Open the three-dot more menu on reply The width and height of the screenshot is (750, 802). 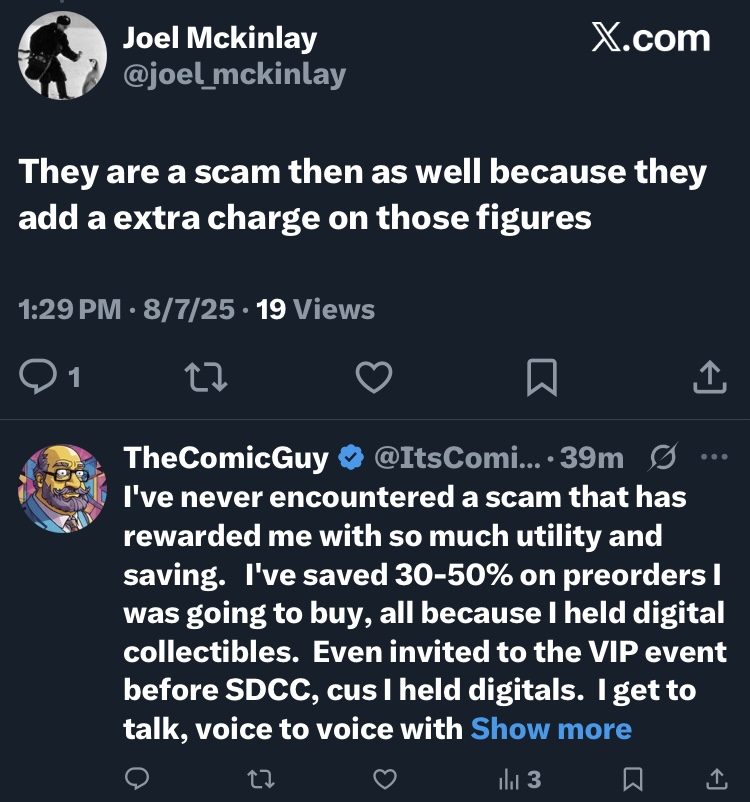click(714, 456)
